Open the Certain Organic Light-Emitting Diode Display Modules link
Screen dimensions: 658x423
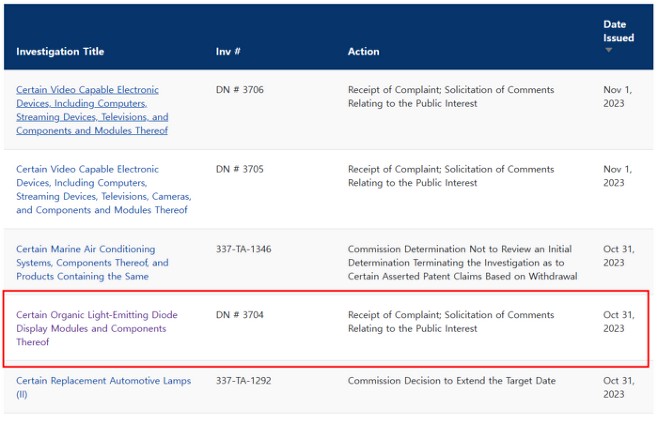97,328
